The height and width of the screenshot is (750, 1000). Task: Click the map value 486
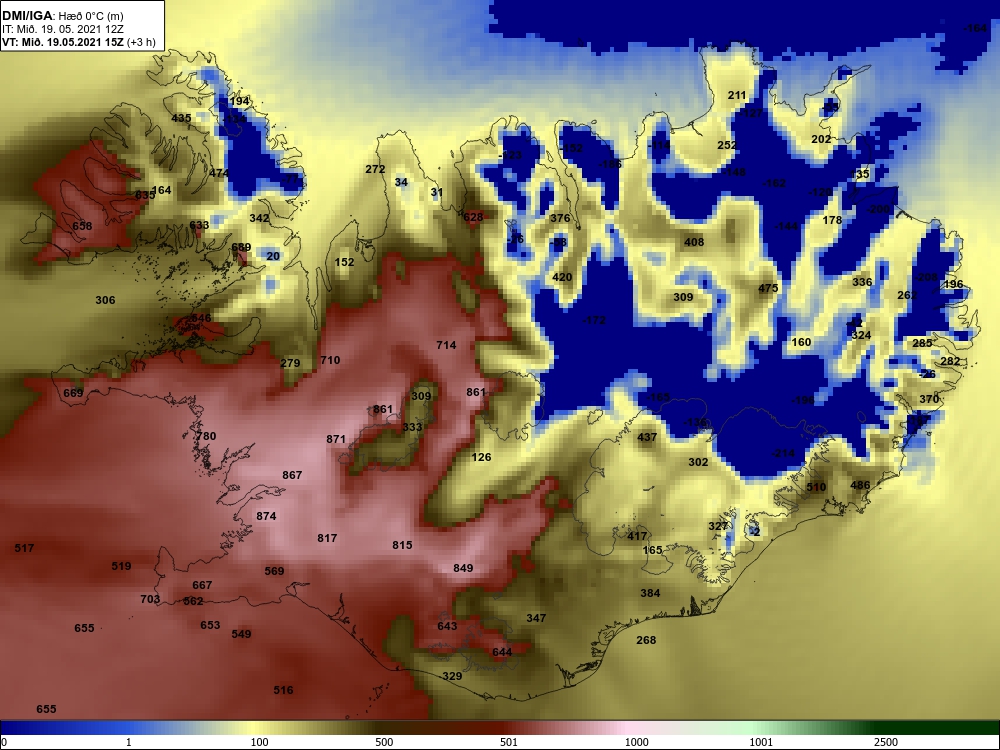pos(860,485)
